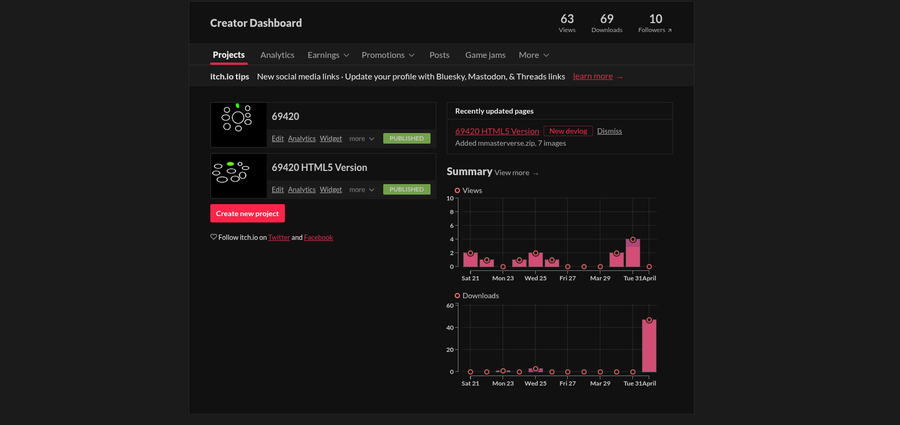Screen dimensions: 900x425
Task: Open Widget for the 69420 project
Action: coord(331,138)
